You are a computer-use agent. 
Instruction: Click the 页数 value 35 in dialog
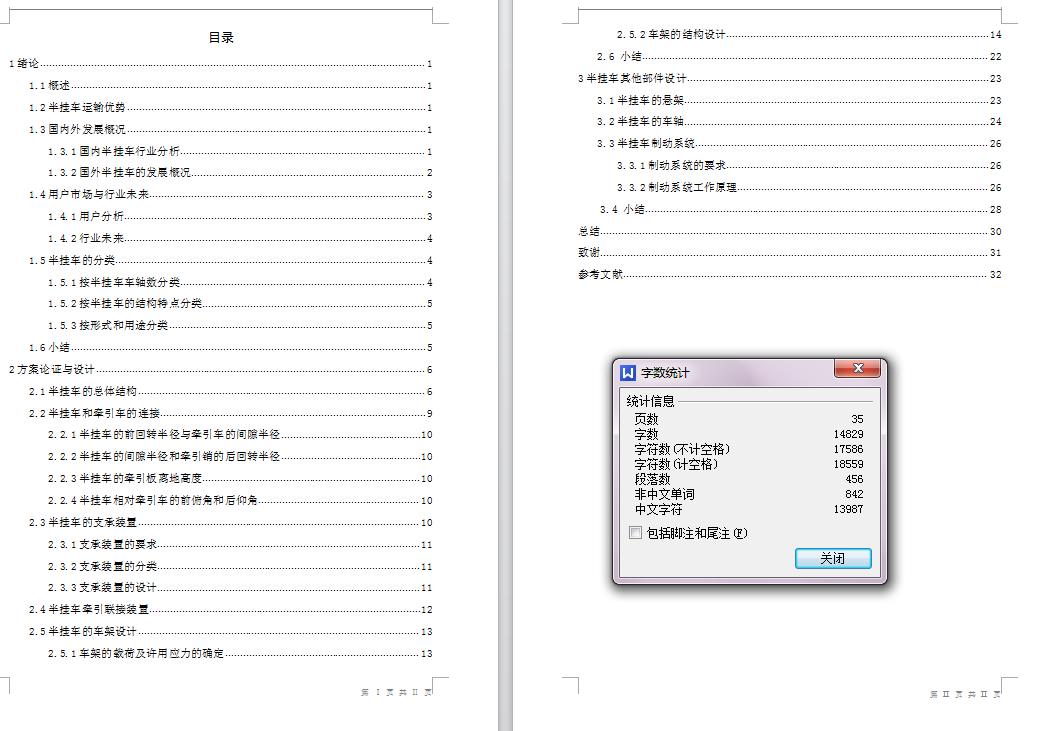pyautogui.click(x=856, y=419)
